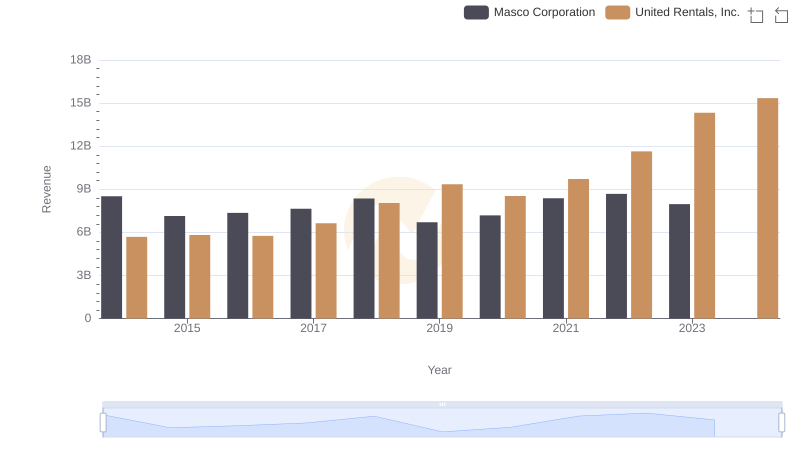Click the 2019 x-axis label

[439, 328]
